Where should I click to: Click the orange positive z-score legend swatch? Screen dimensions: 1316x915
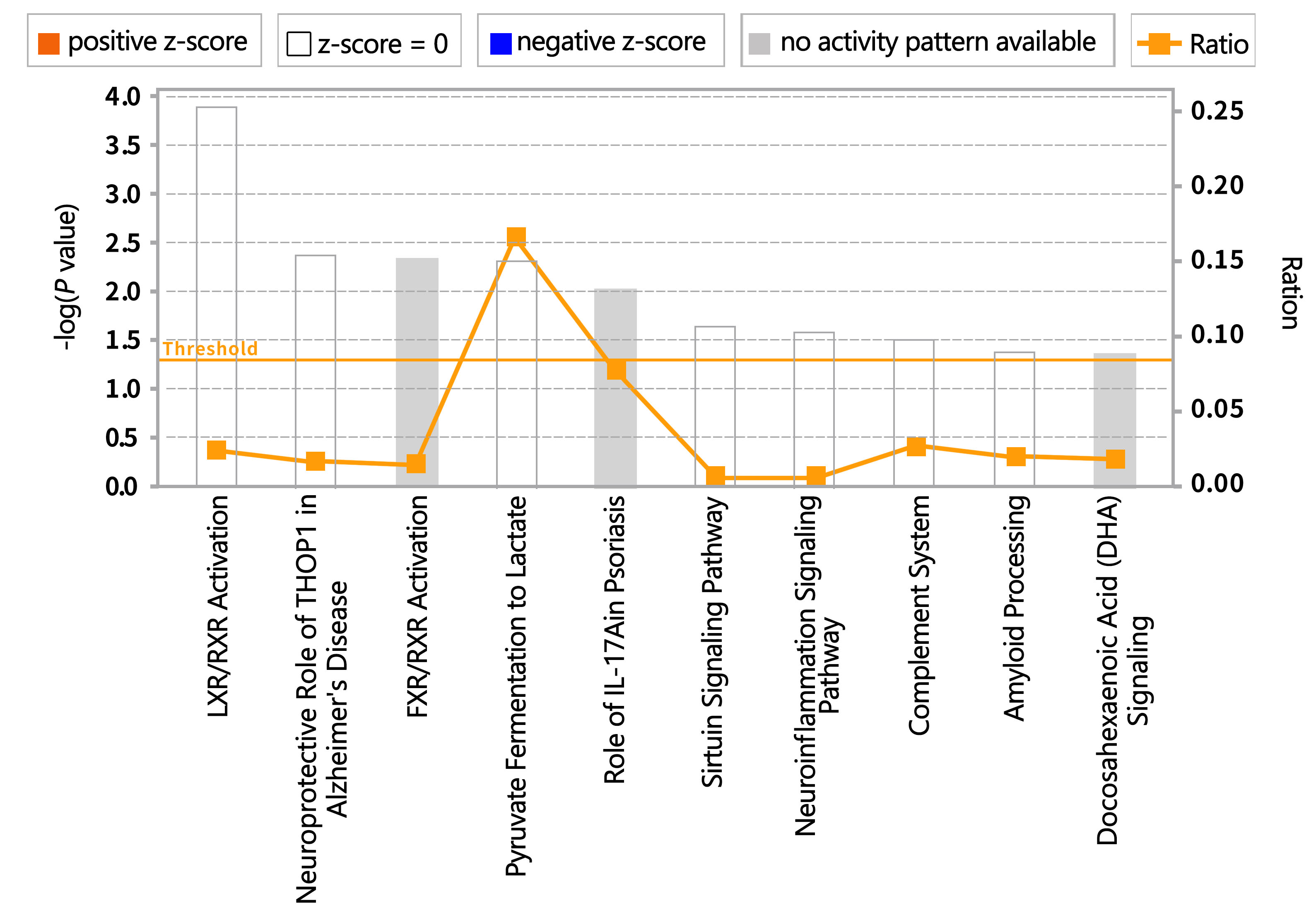click(x=49, y=43)
